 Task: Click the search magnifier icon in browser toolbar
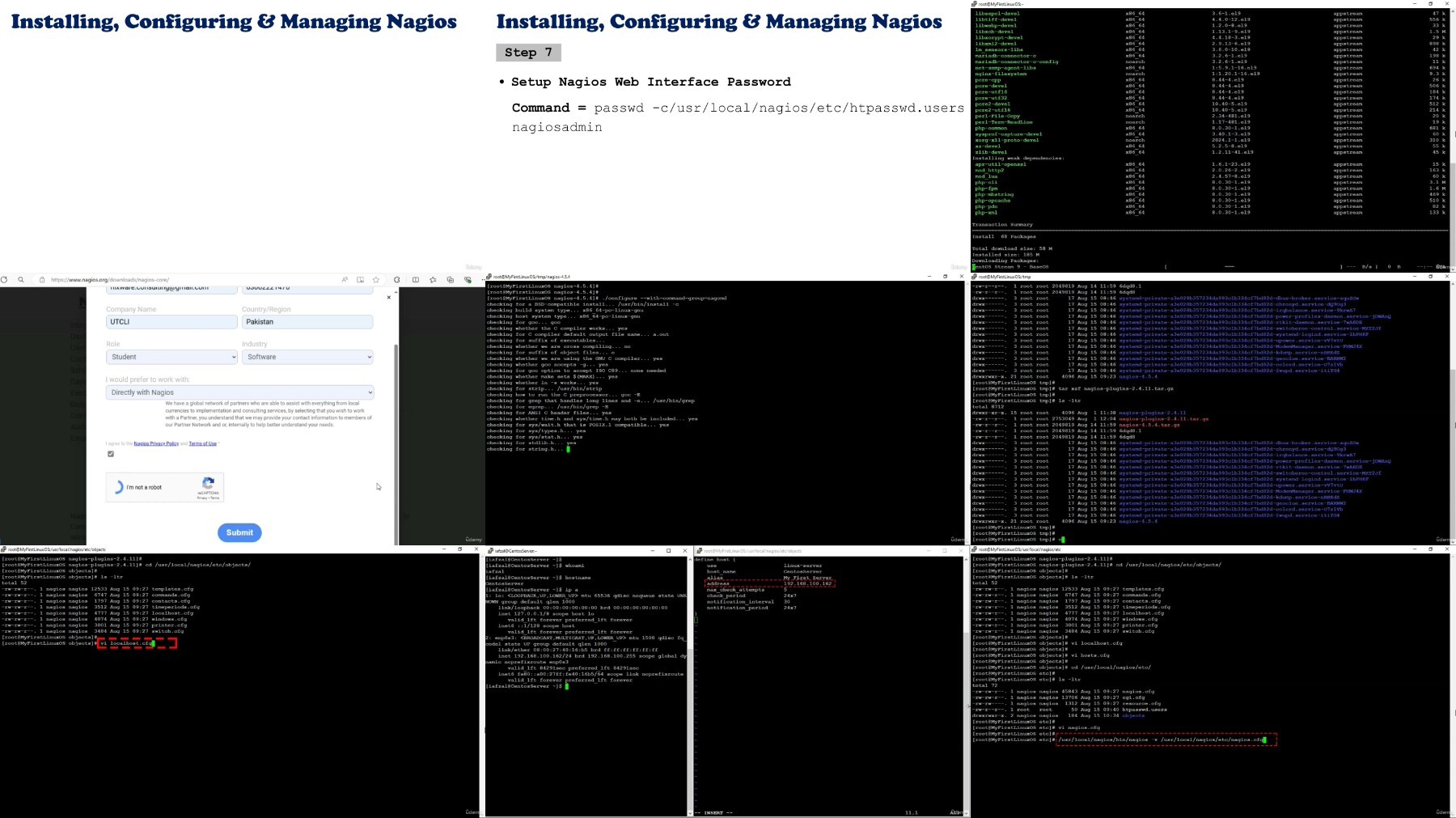coord(21,280)
